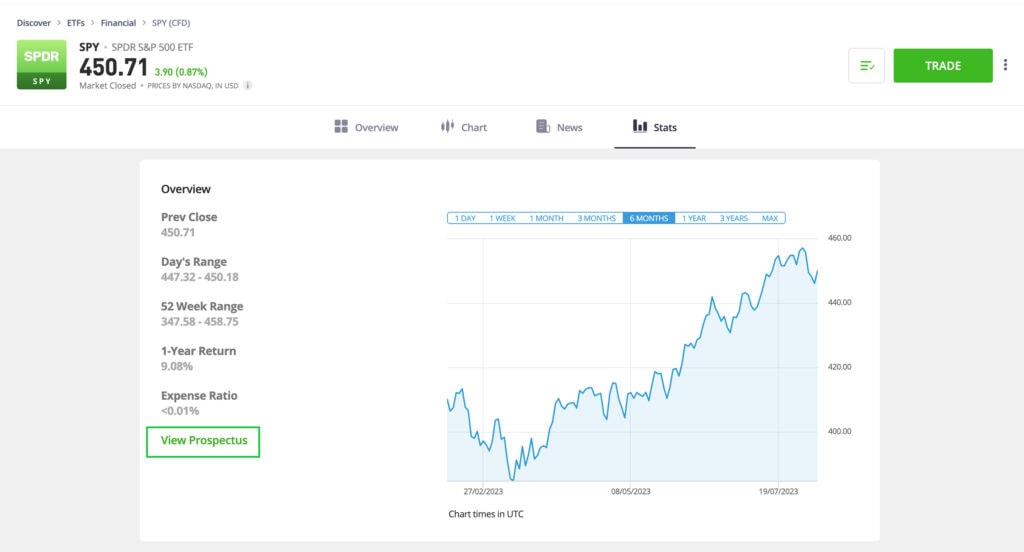Switch to the Chart tab
Screen dimensions: 1024x552
[x=464, y=127]
